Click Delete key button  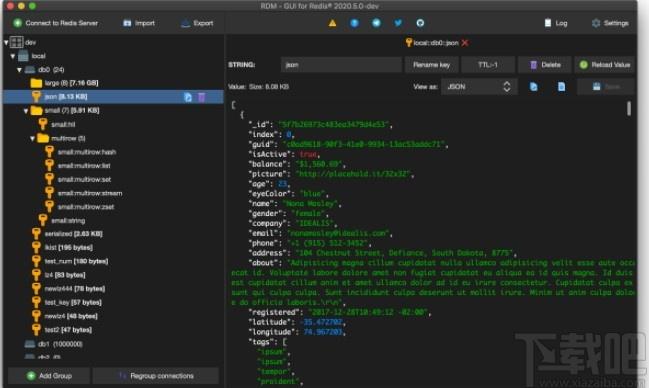point(545,65)
